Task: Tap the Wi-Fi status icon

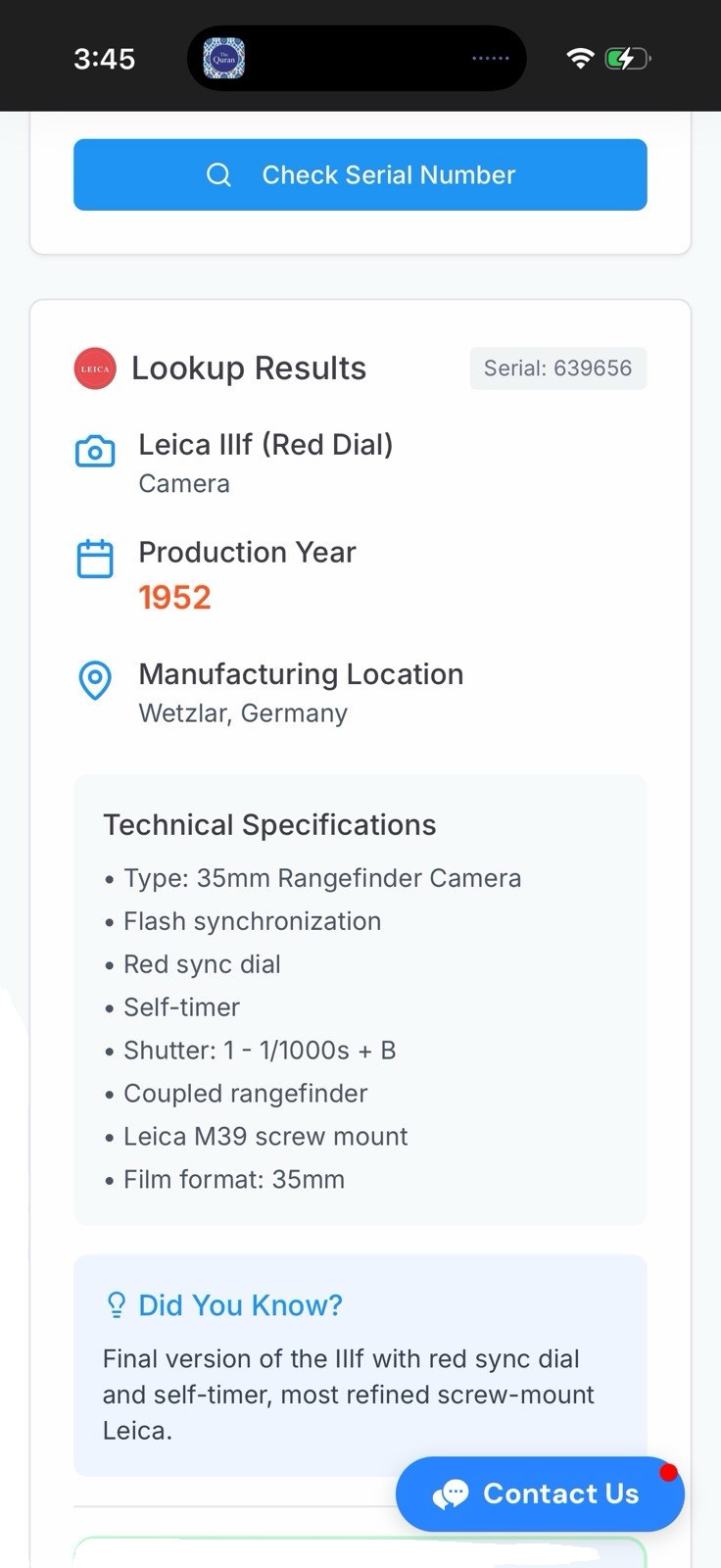Action: 580,59
